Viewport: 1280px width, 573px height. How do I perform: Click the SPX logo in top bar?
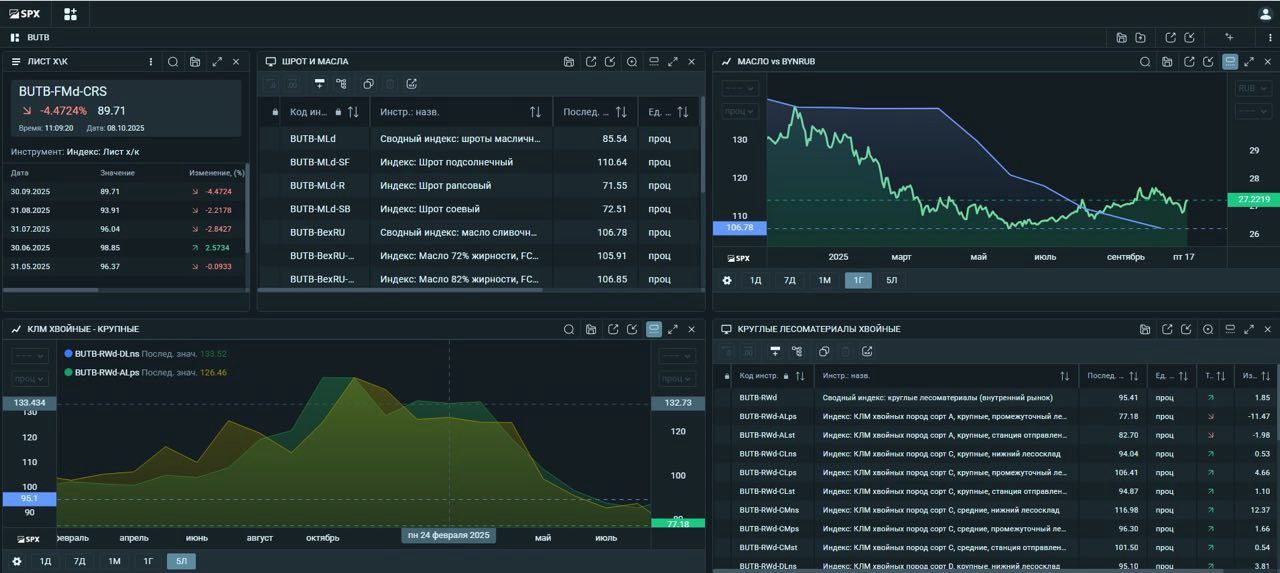(x=24, y=14)
